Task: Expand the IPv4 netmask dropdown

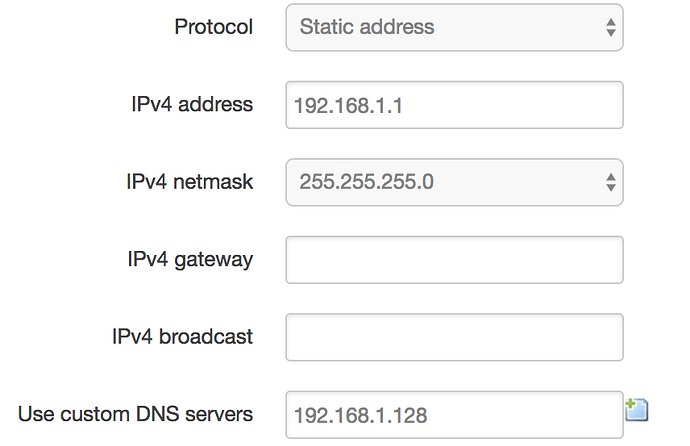Action: [454, 182]
